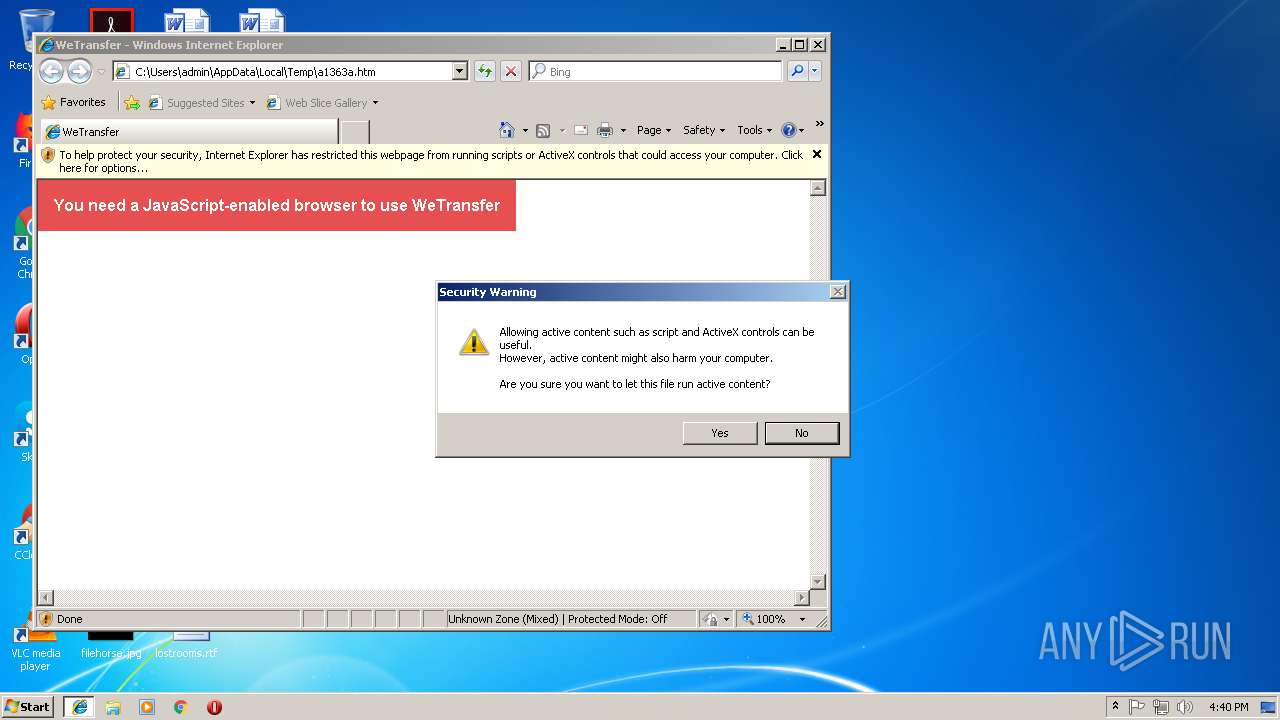Click the Bing search box
The image size is (1280, 720).
[656, 71]
